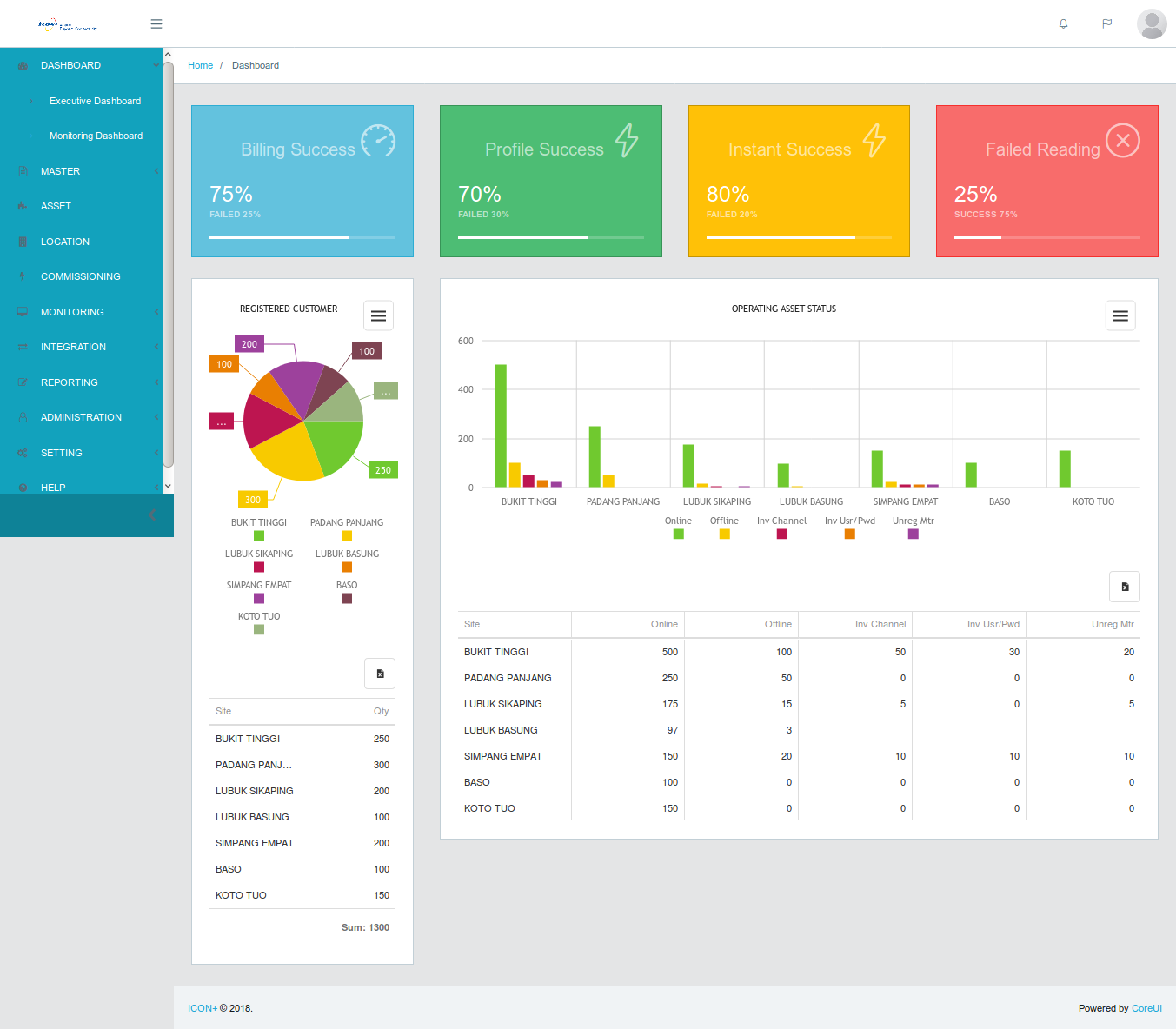Toggle Offline series in bar chart legend
The height and width of the screenshot is (1029, 1176).
coord(724,528)
